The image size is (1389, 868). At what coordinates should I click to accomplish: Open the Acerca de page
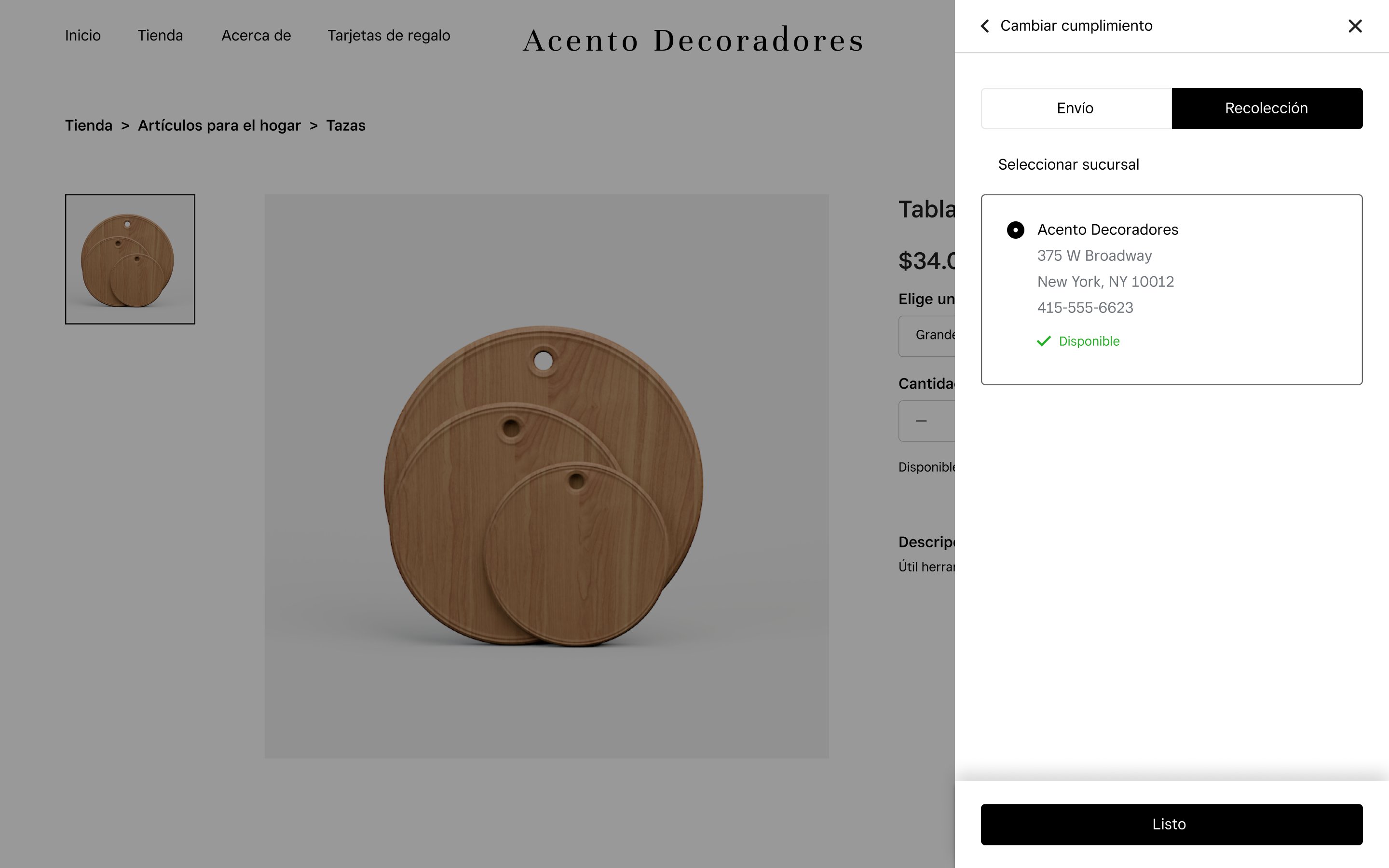[256, 36]
